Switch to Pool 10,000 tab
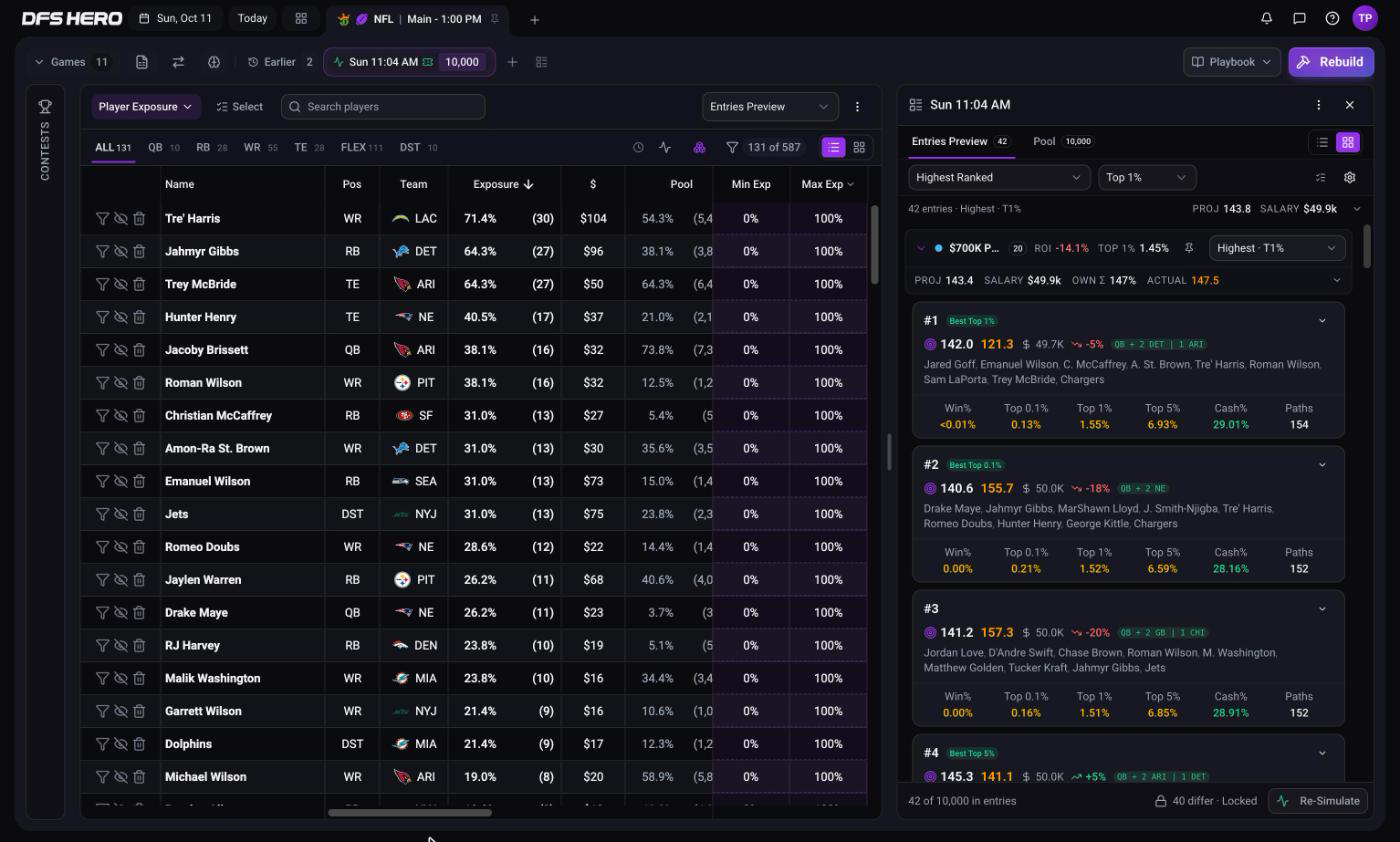The width and height of the screenshot is (1400, 842). pos(1062,141)
